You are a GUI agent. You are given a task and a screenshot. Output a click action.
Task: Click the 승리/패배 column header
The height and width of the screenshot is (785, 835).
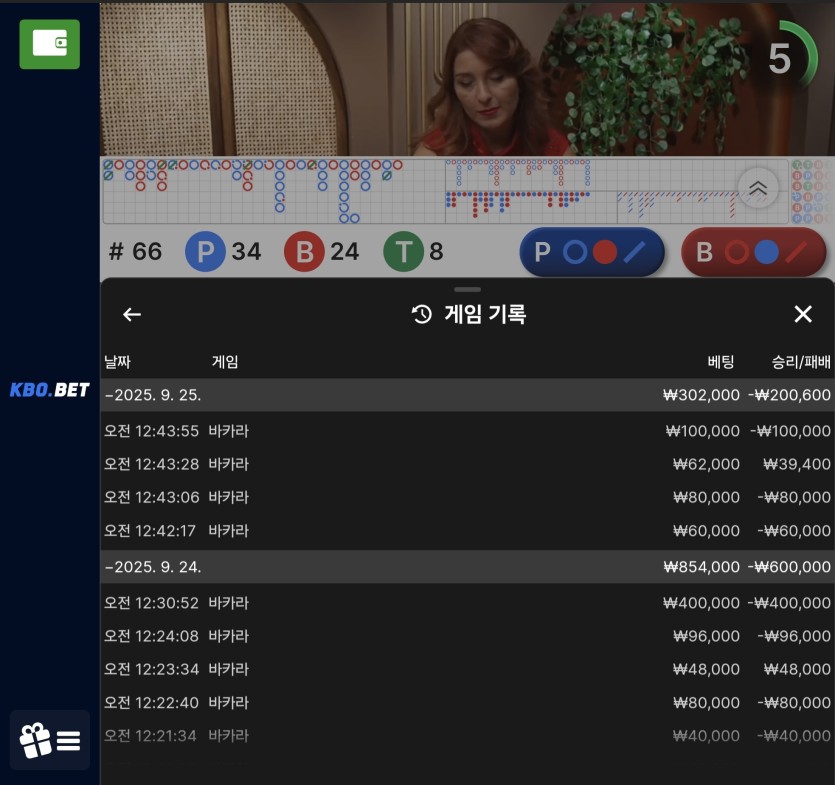pyautogui.click(x=800, y=361)
